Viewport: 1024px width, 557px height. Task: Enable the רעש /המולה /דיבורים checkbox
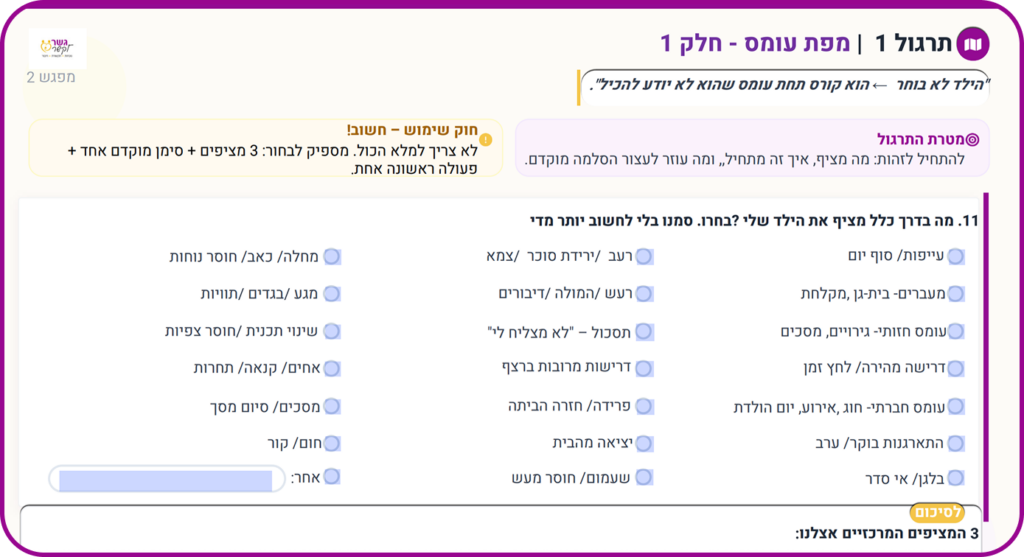tap(644, 294)
